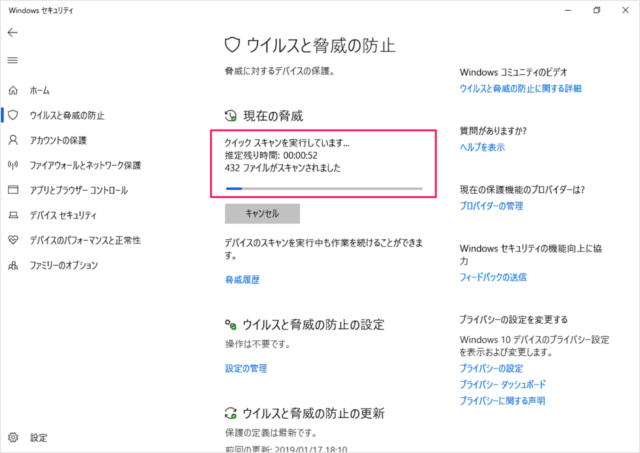
Task: Click the current threats clock icon
Action: coord(231,116)
